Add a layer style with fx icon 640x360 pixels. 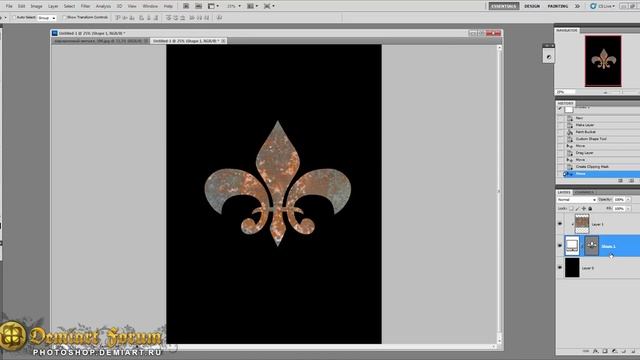point(596,351)
